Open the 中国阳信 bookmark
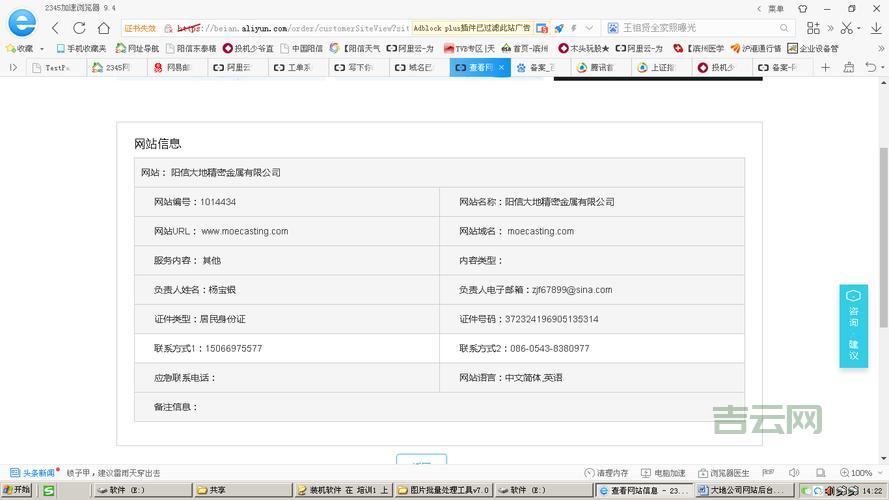 click(302, 49)
